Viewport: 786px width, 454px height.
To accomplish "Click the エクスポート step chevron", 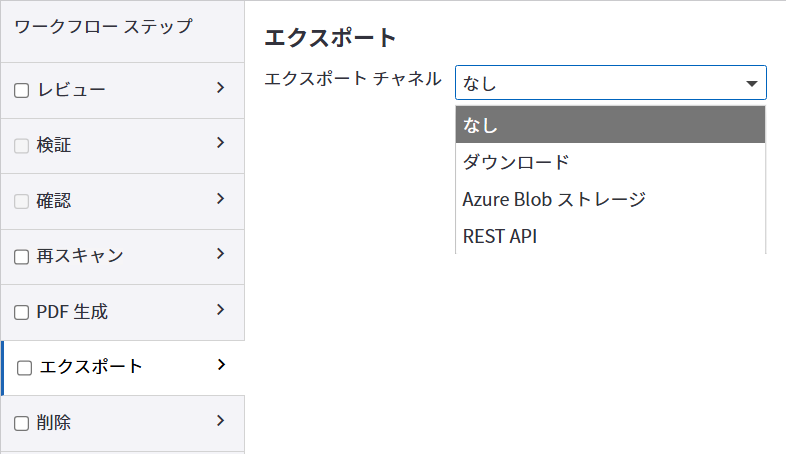I will click(221, 366).
